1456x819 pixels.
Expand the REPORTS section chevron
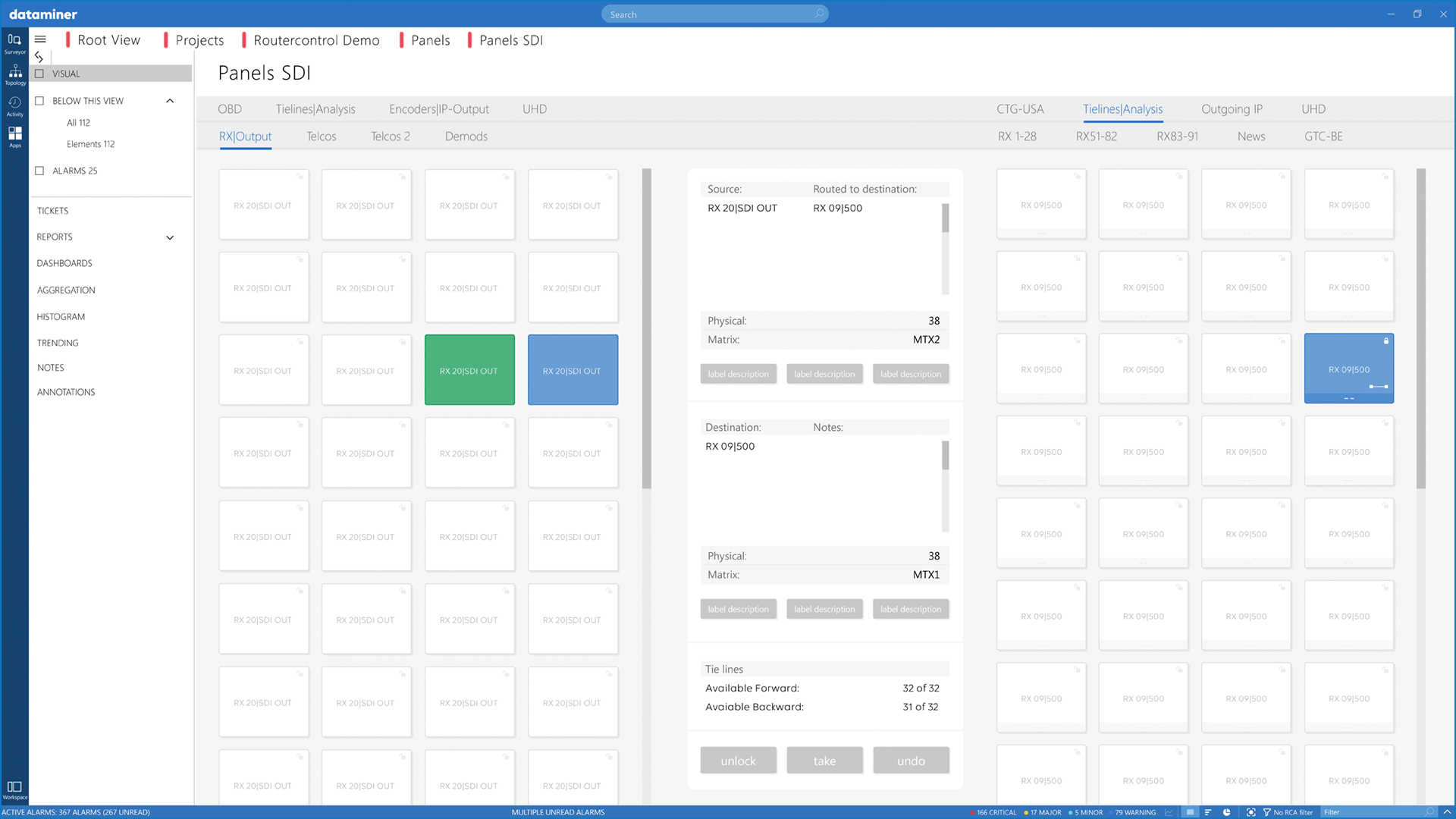click(x=170, y=237)
